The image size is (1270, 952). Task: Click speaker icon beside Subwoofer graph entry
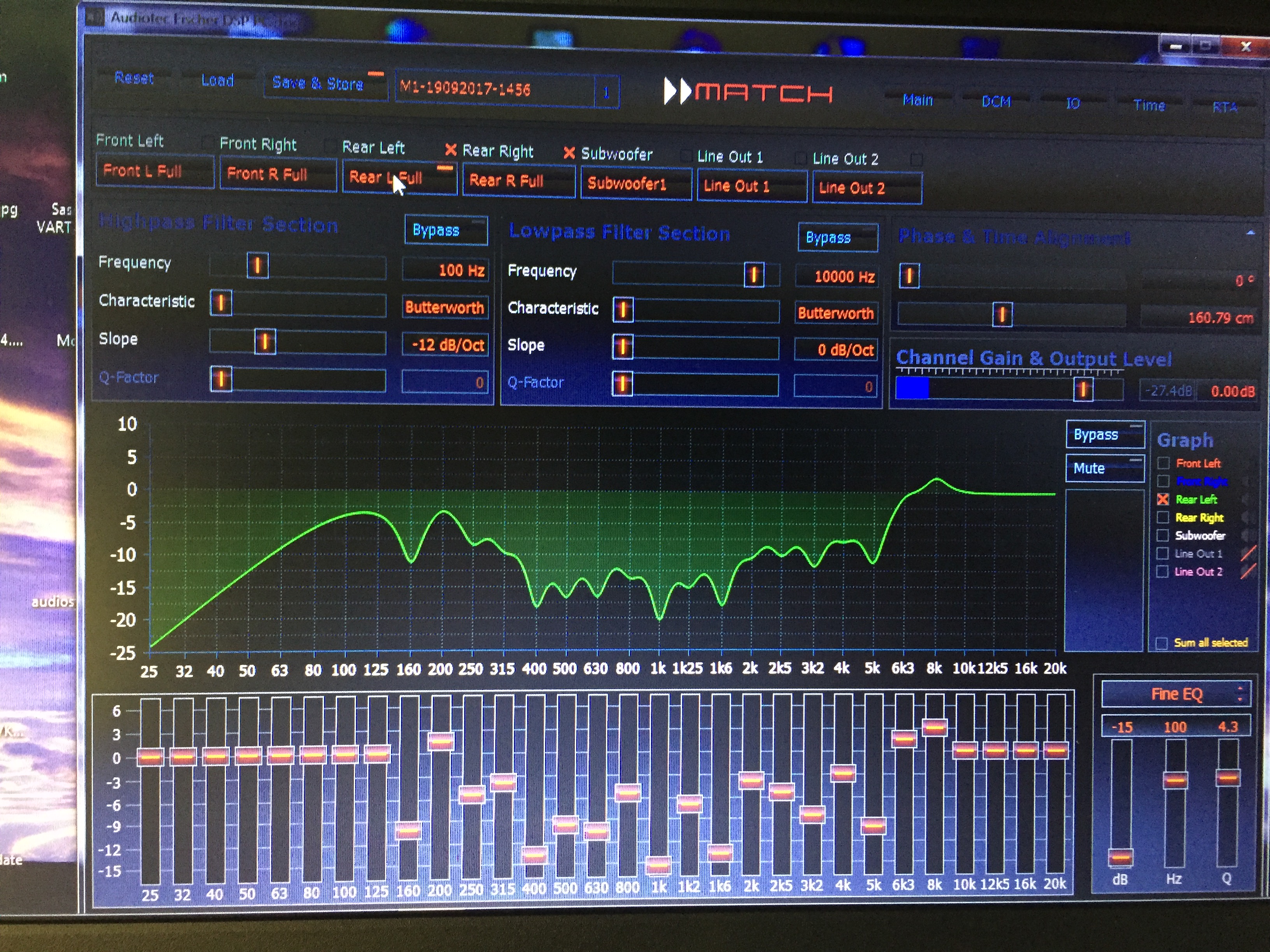[1247, 535]
